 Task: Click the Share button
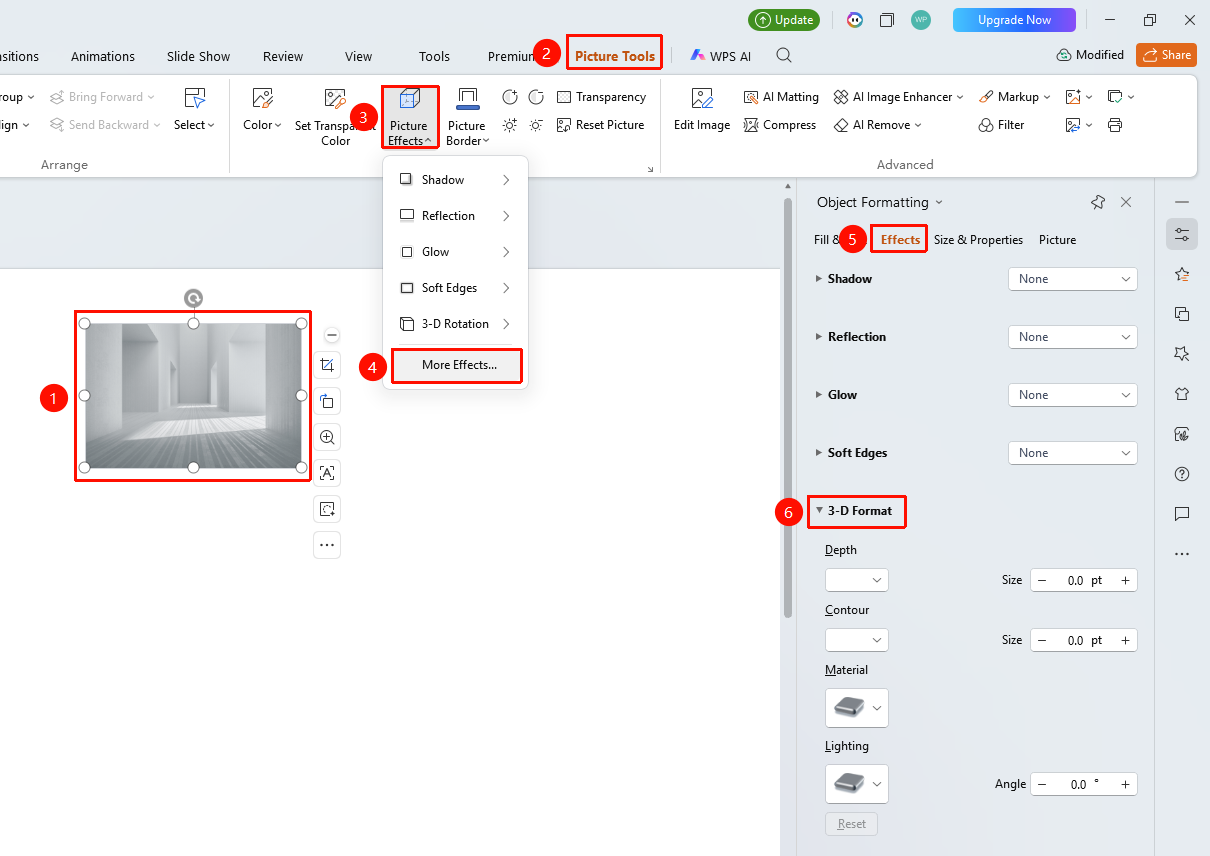(1166, 55)
